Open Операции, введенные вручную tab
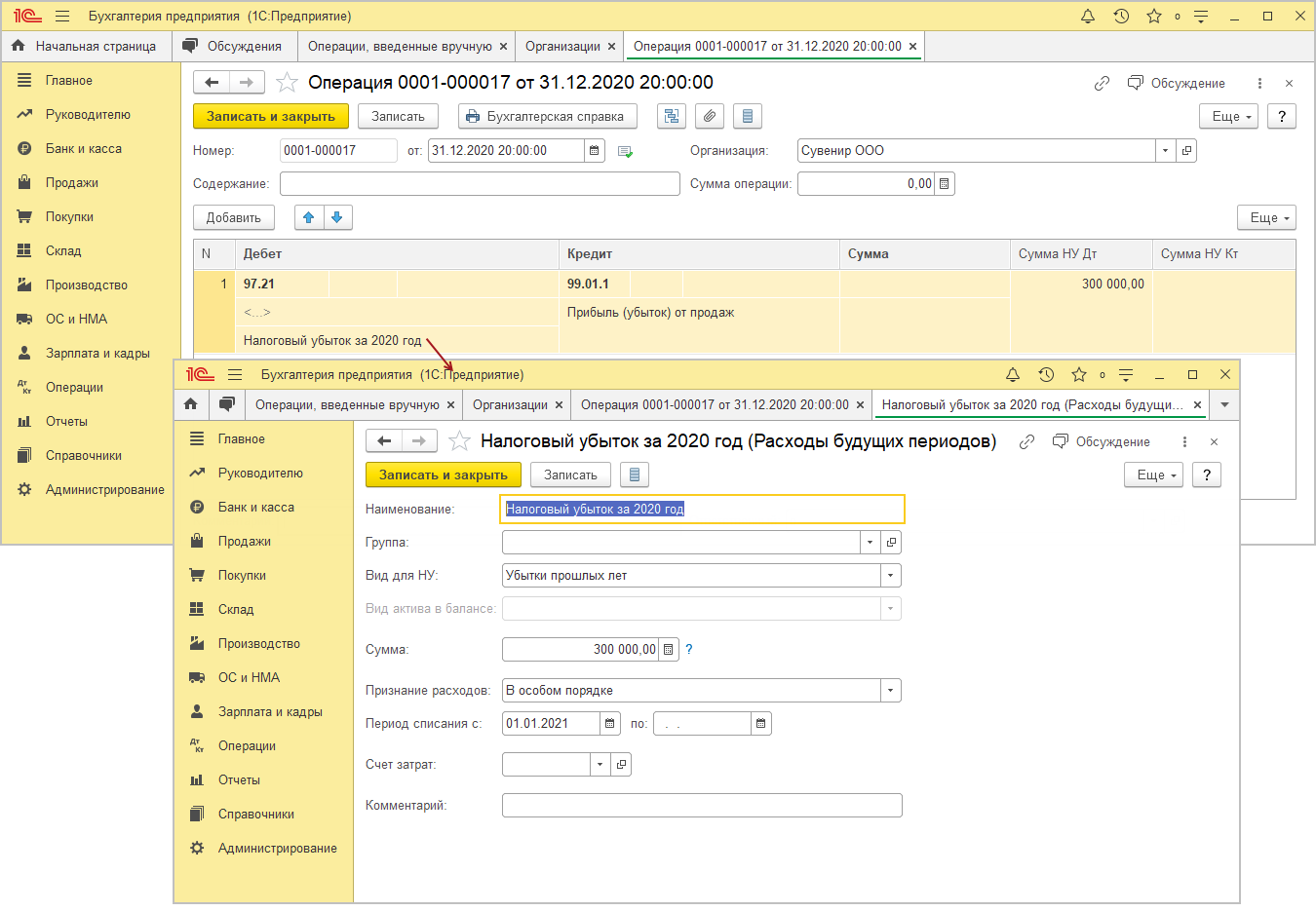Image resolution: width=1316 pixels, height=911 pixels. click(x=400, y=47)
